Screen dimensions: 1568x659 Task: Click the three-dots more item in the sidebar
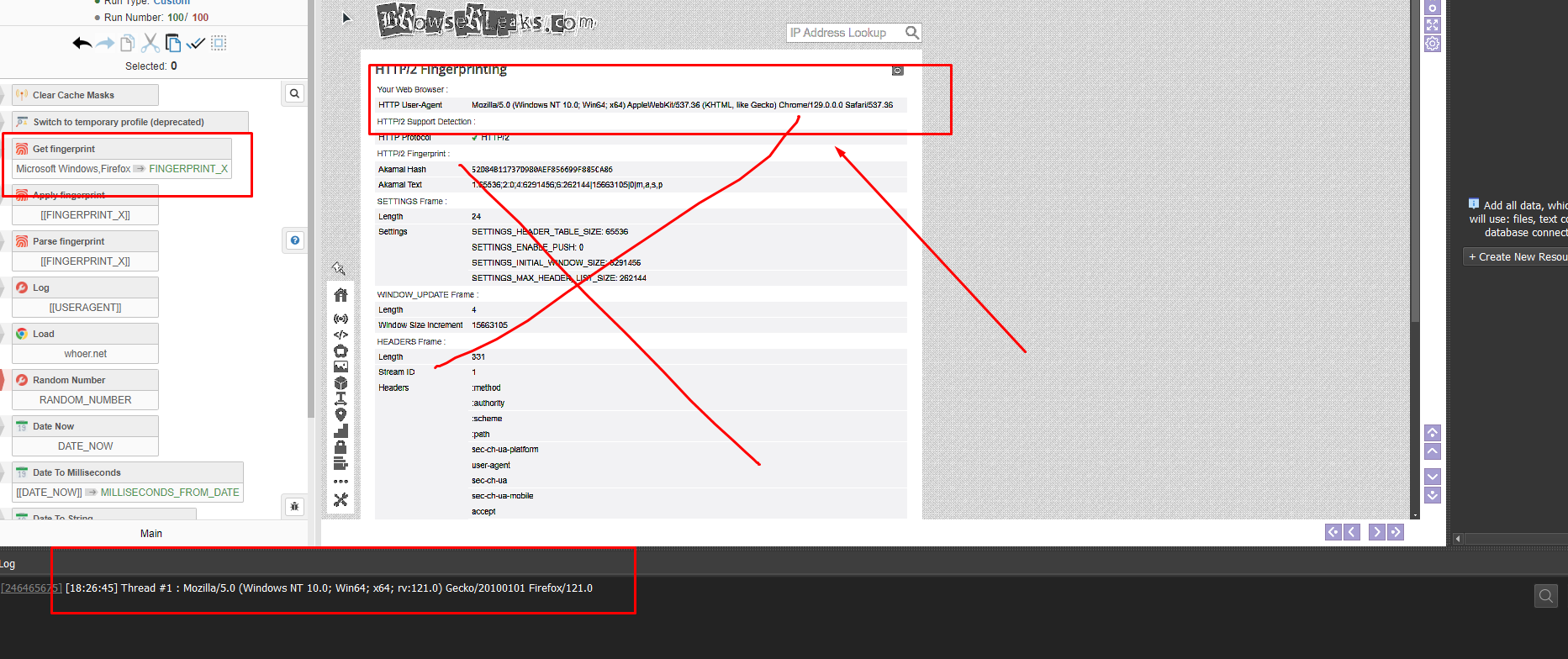341,482
